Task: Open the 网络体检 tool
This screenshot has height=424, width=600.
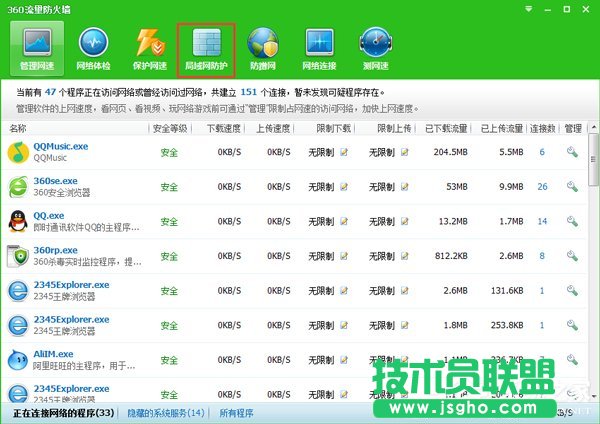Action: [x=93, y=49]
